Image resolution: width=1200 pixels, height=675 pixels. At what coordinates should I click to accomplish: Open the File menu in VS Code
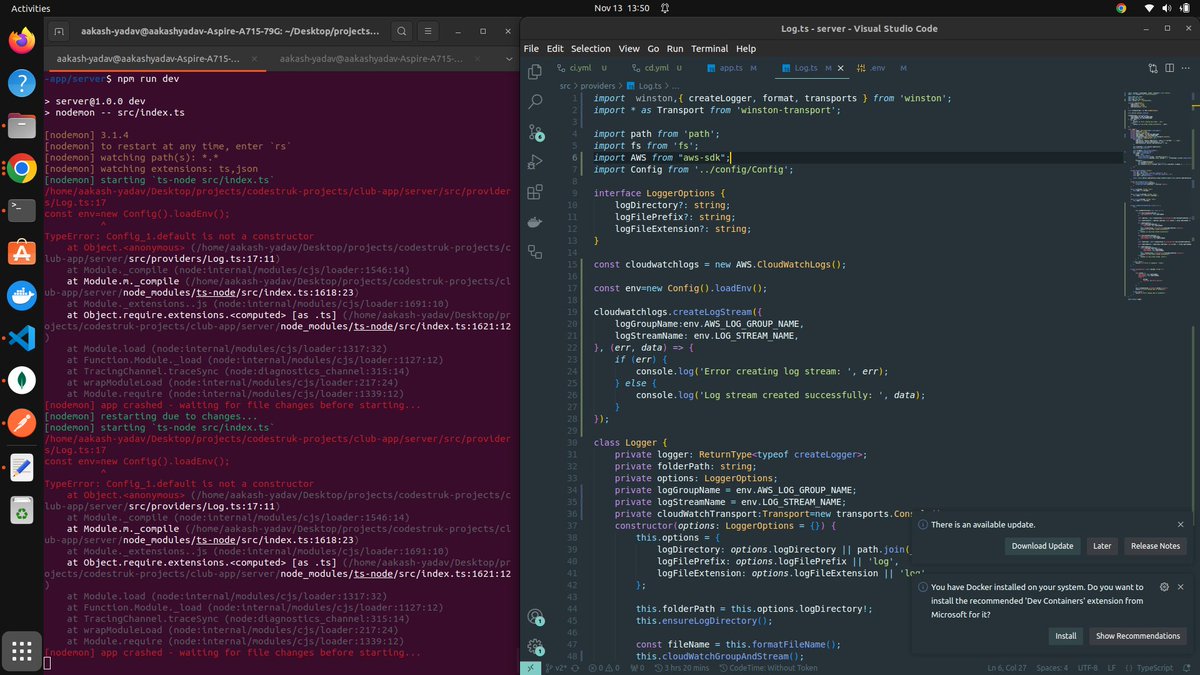pyautogui.click(x=531, y=48)
